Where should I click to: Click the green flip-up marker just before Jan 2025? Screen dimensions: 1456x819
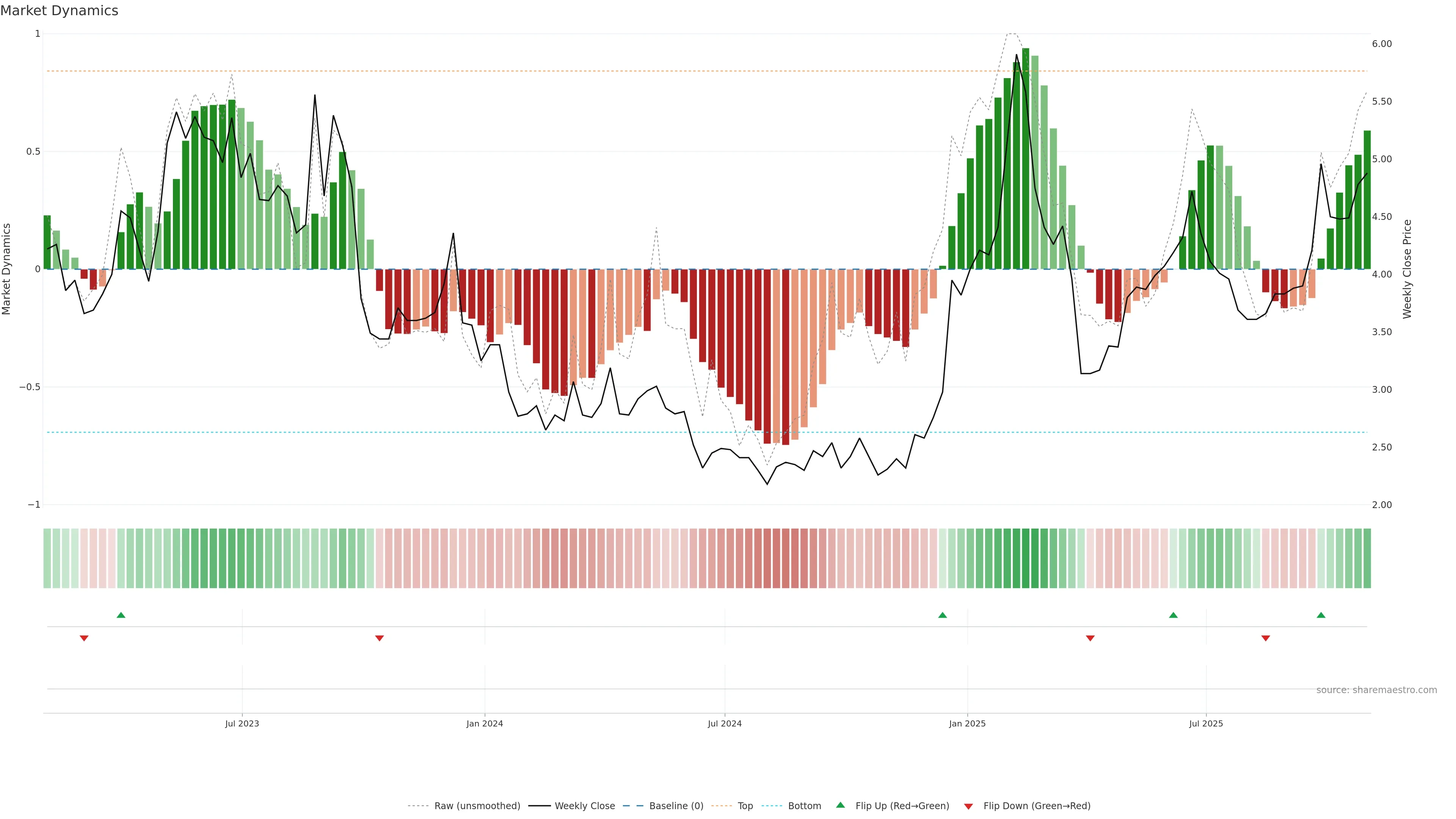pos(942,615)
